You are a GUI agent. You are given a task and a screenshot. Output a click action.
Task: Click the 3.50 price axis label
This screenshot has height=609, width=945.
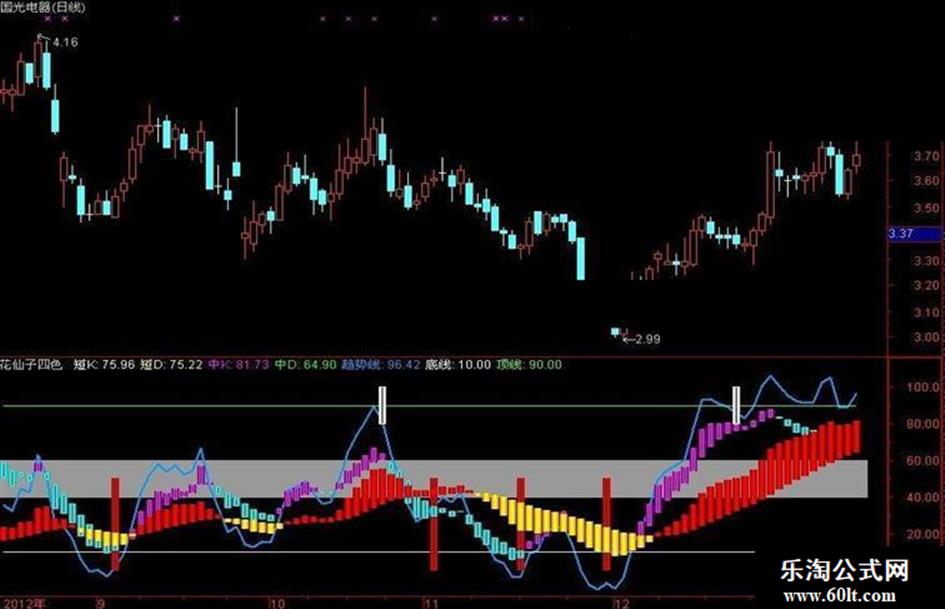click(926, 208)
